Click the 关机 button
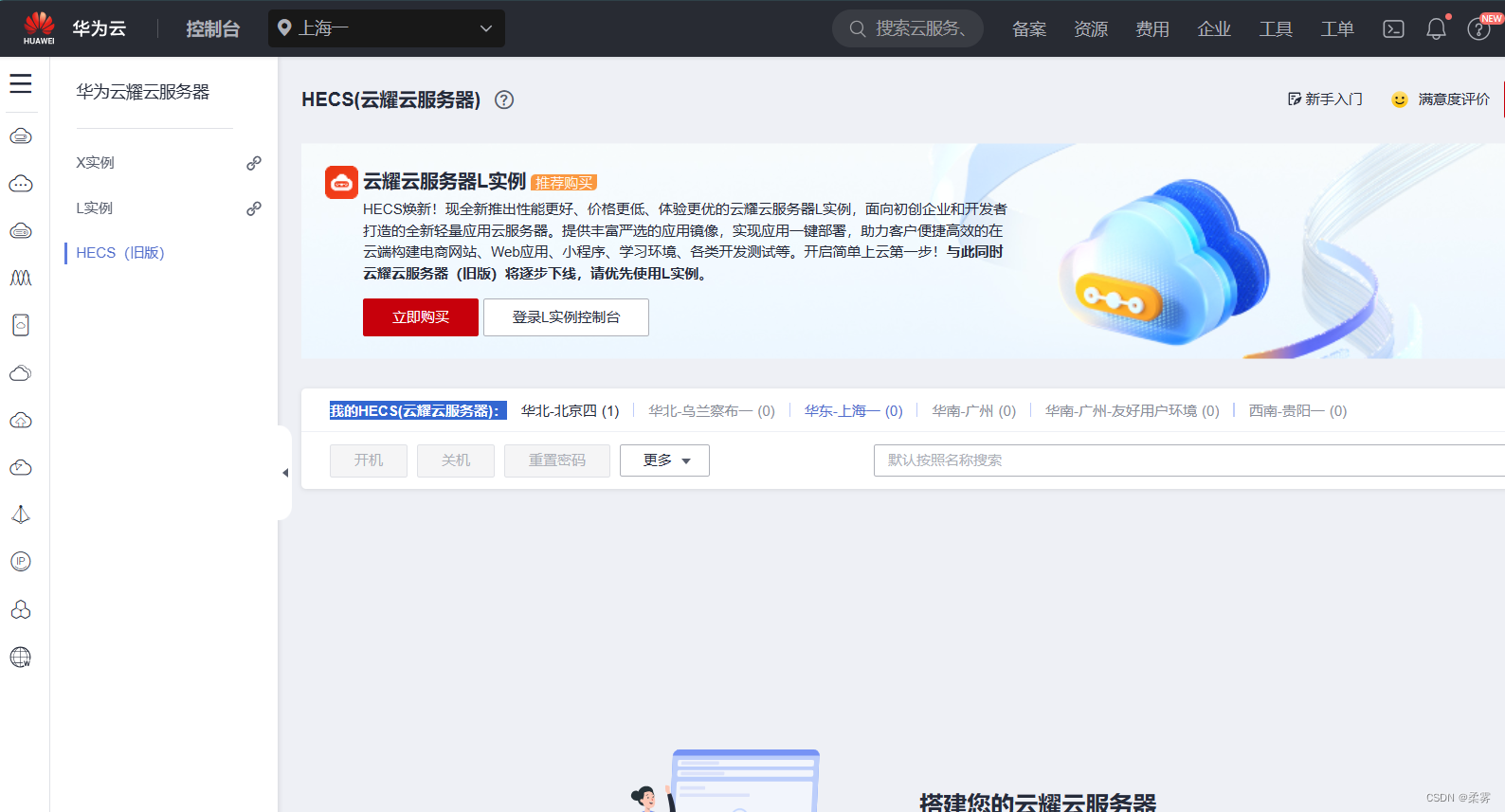The height and width of the screenshot is (812, 1505). point(456,460)
